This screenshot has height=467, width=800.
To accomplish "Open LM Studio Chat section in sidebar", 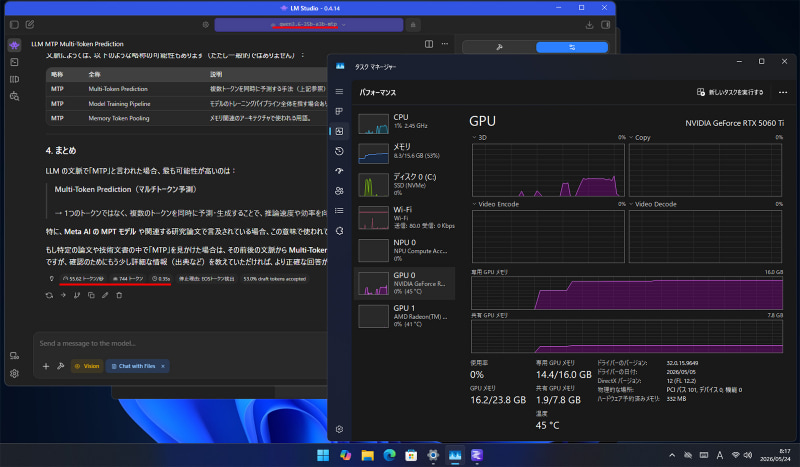I will [x=14, y=45].
